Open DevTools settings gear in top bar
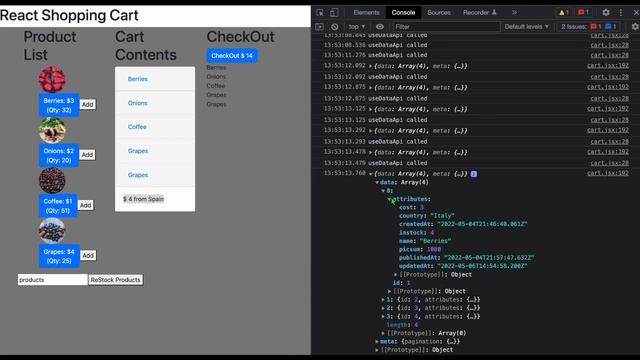This screenshot has height=360, width=640. 606,13
